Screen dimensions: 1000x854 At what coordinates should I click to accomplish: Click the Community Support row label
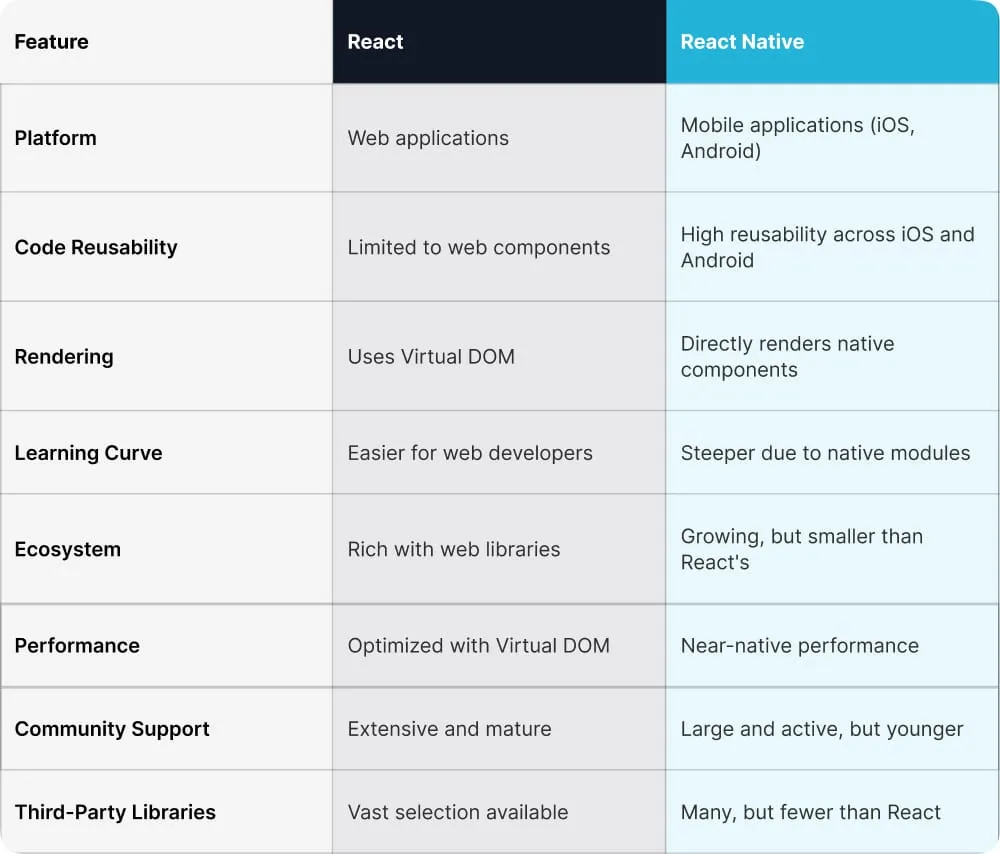pos(112,729)
